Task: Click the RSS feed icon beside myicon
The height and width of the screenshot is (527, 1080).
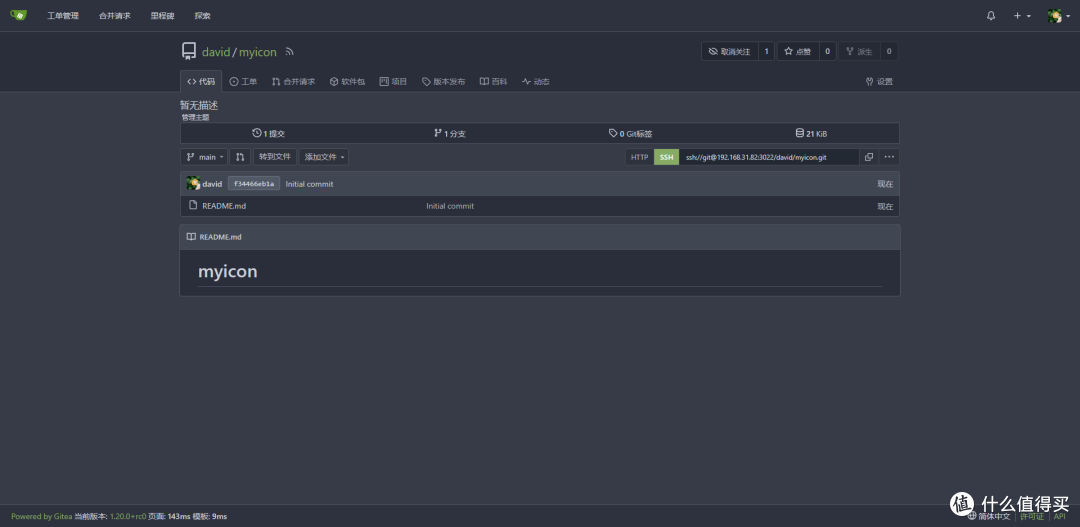Action: pyautogui.click(x=290, y=52)
